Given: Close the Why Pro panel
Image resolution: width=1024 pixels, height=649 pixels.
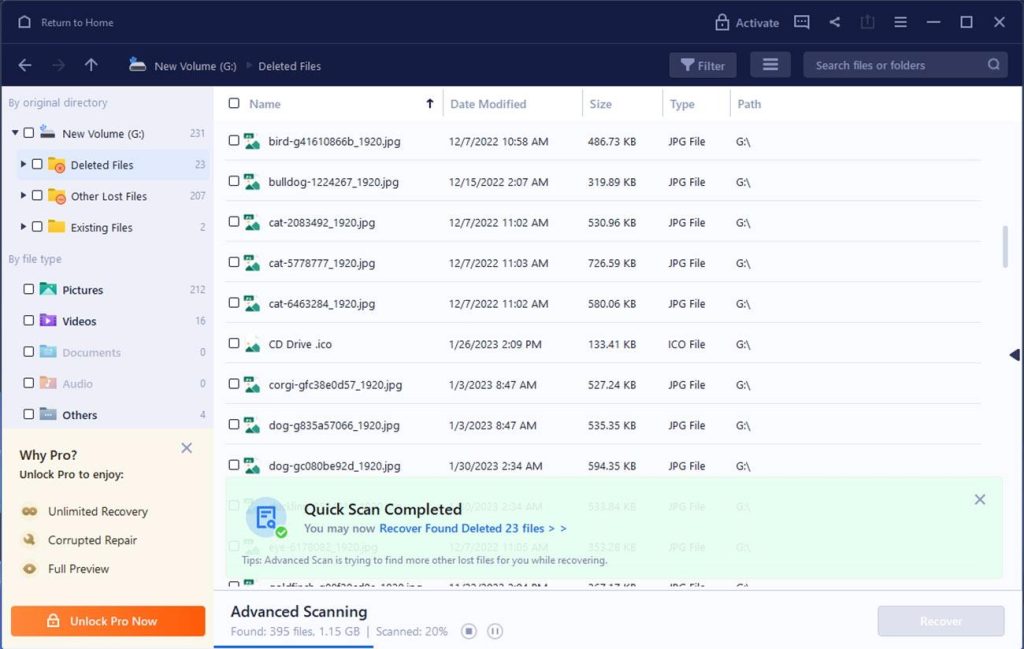Looking at the screenshot, I should [187, 448].
